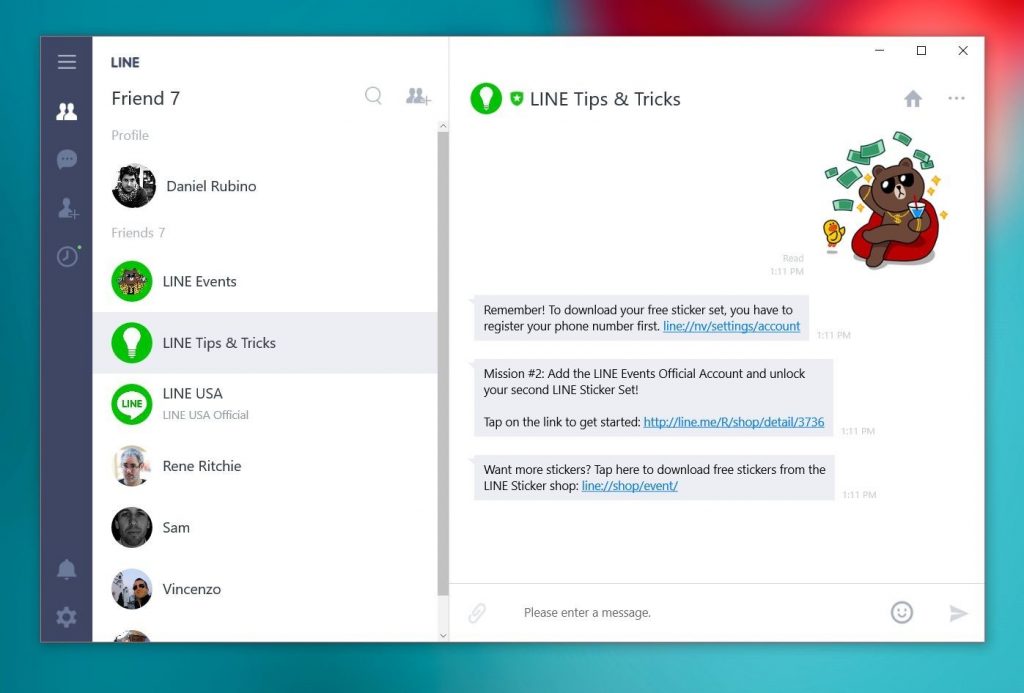Close the LINE window
Viewport: 1024px width, 693px height.
click(x=963, y=50)
